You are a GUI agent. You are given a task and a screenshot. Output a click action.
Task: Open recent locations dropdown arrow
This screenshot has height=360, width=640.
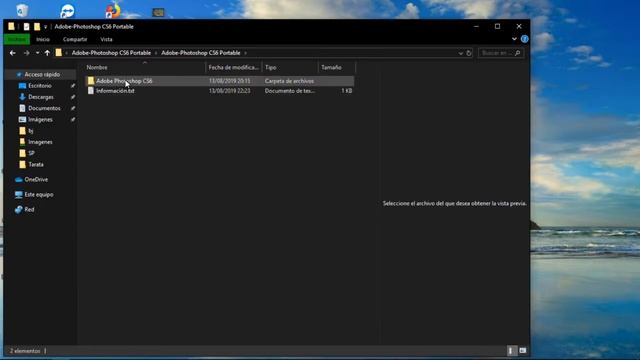tap(37, 53)
